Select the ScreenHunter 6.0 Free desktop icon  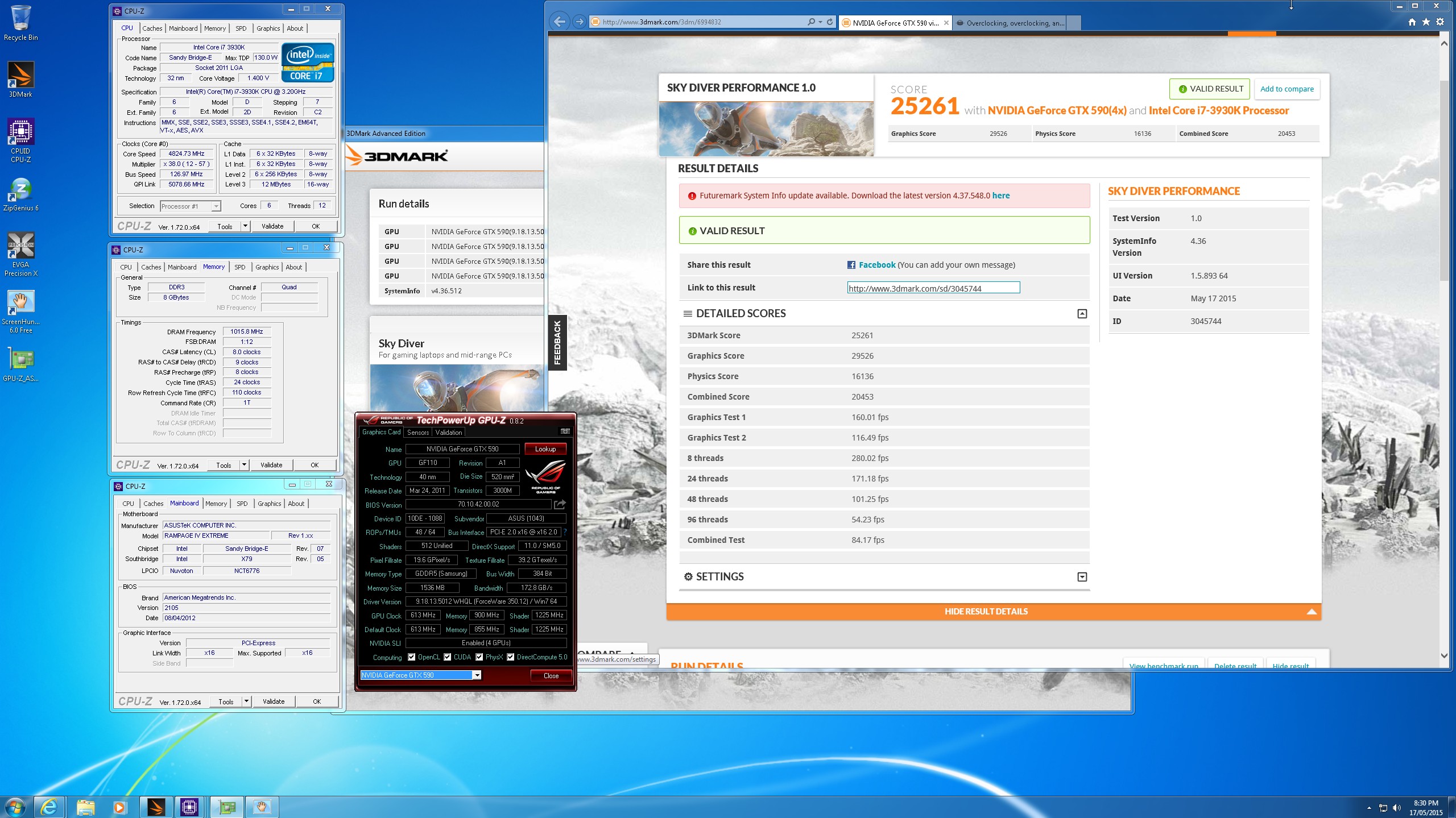(20, 312)
